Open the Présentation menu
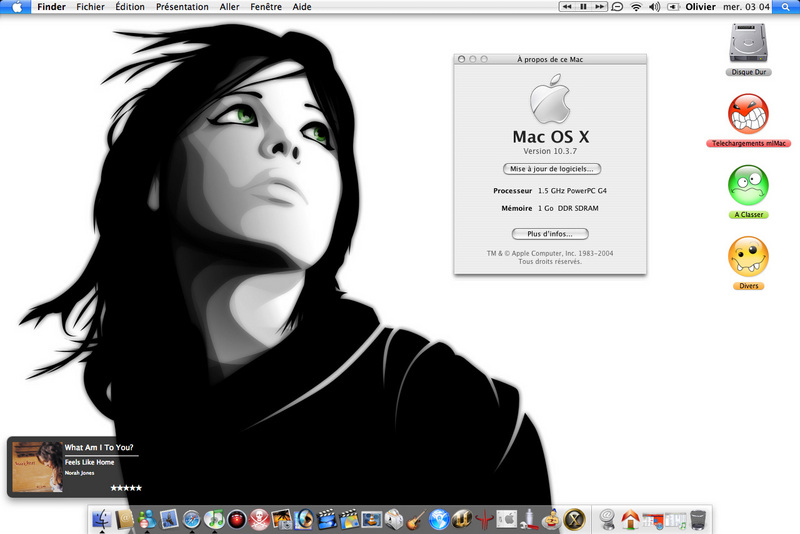This screenshot has width=800, height=534. [182, 7]
